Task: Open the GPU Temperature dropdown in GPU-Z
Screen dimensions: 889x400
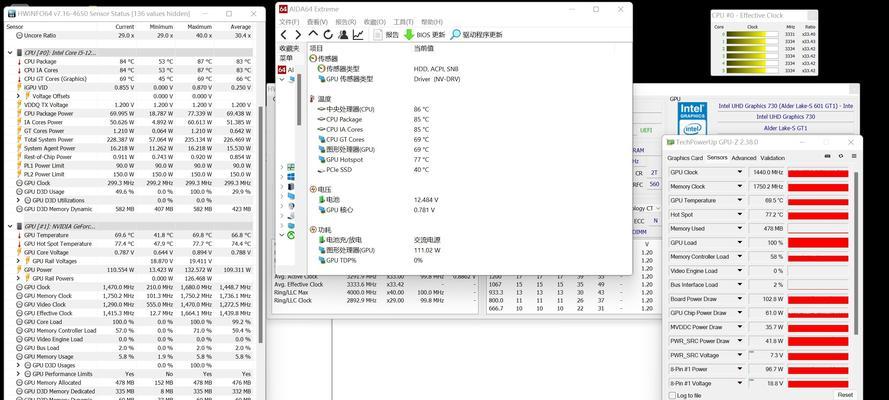Action: pyautogui.click(x=740, y=201)
